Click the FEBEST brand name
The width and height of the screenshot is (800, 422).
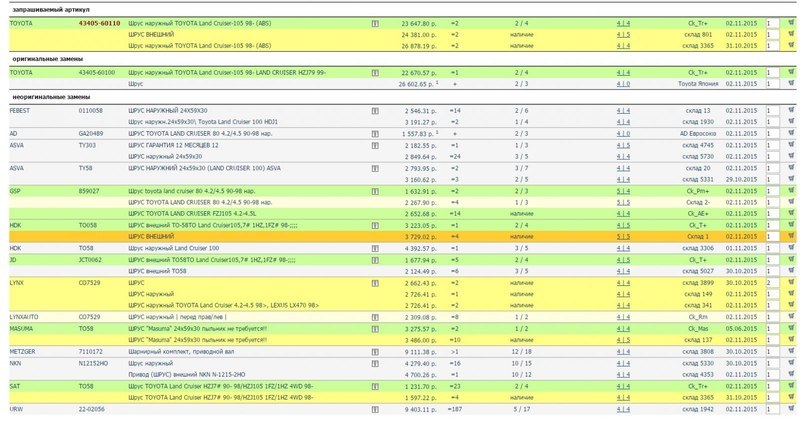coord(19,111)
